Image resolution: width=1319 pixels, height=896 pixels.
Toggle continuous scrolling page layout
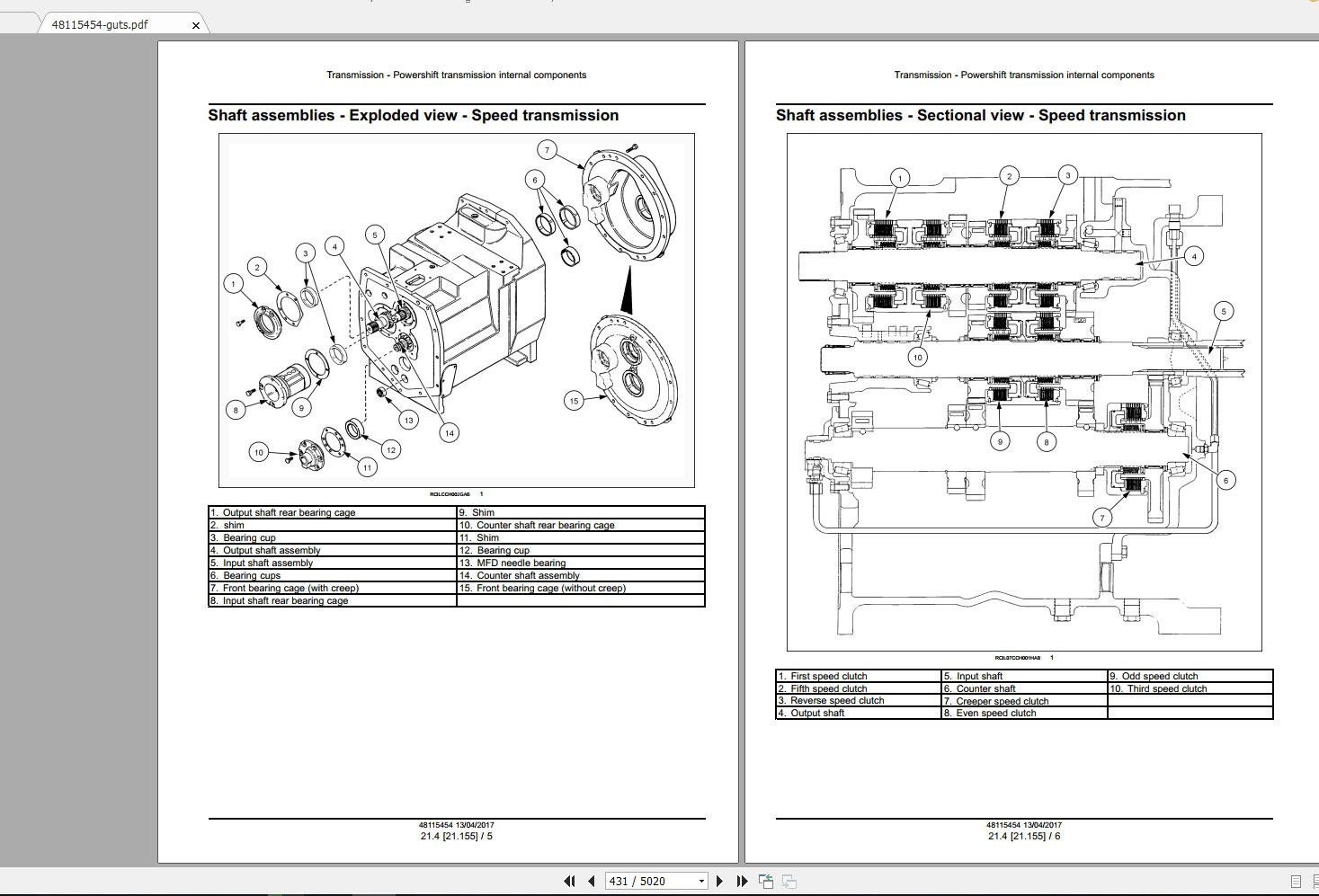point(1315,881)
